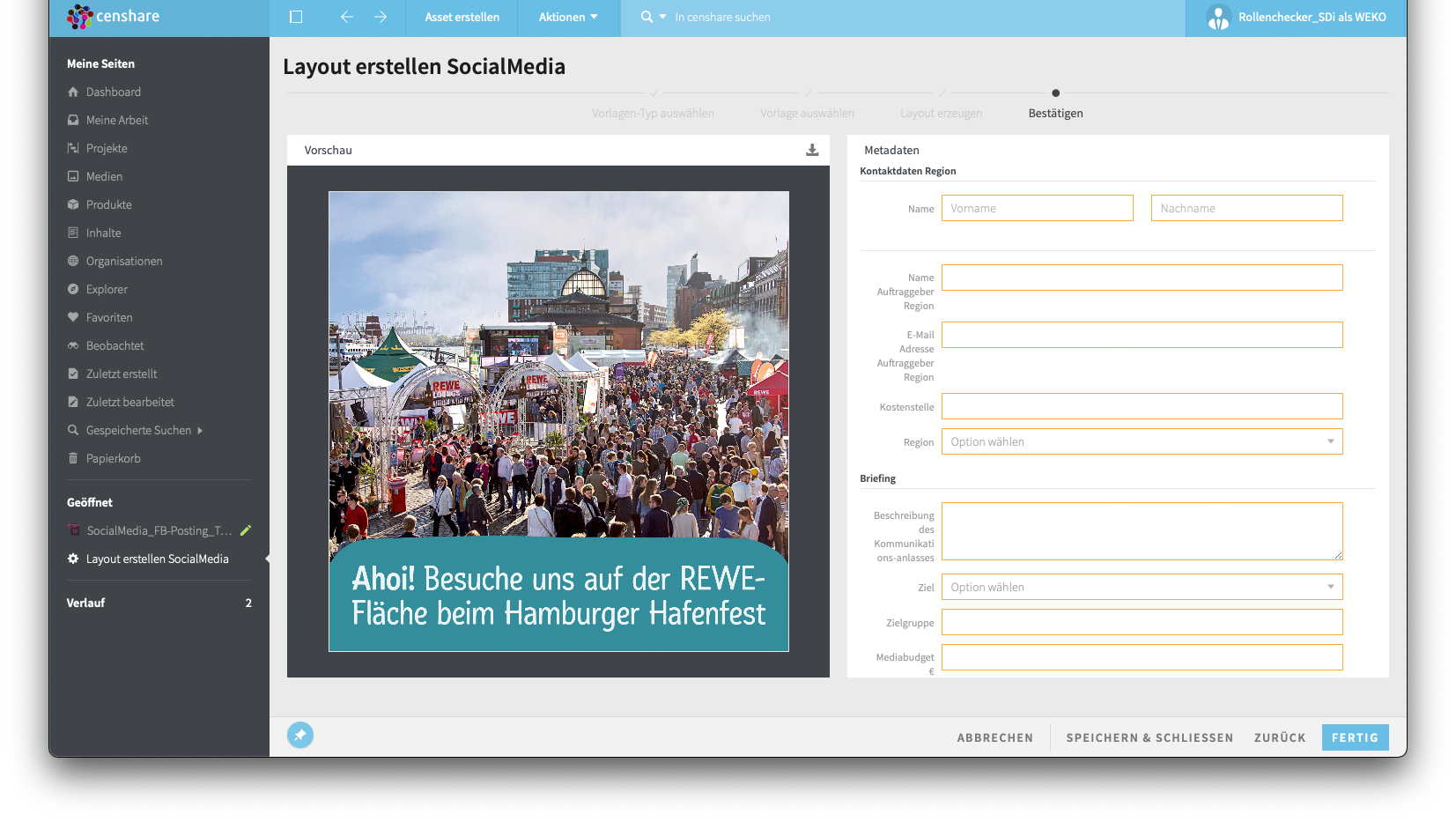Screen dimensions: 1456x822
Task: Click the search magnifier icon
Action: click(x=647, y=17)
